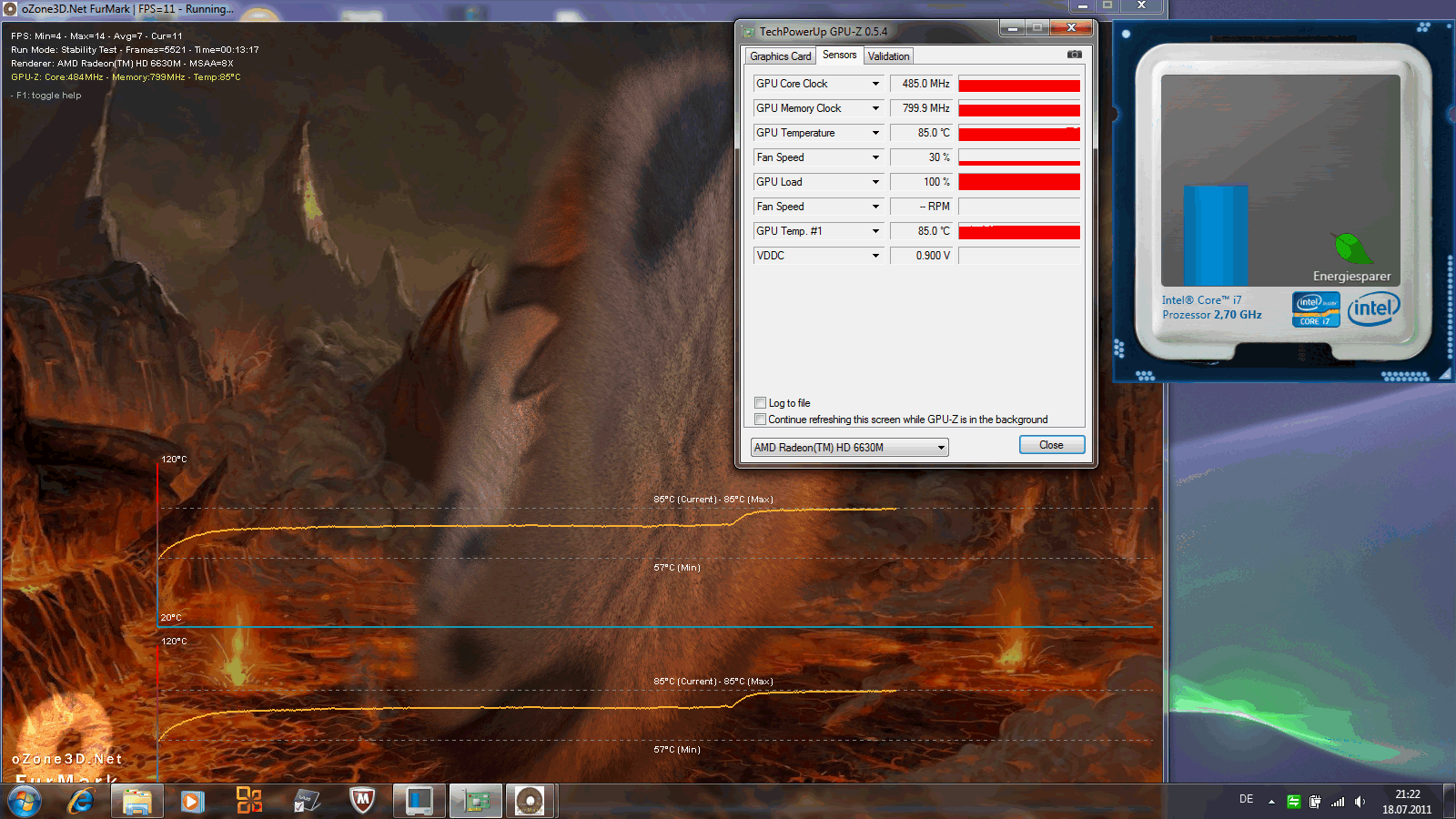
Task: Open the VAIO utility taskbar icon
Action: pyautogui.click(x=306, y=802)
